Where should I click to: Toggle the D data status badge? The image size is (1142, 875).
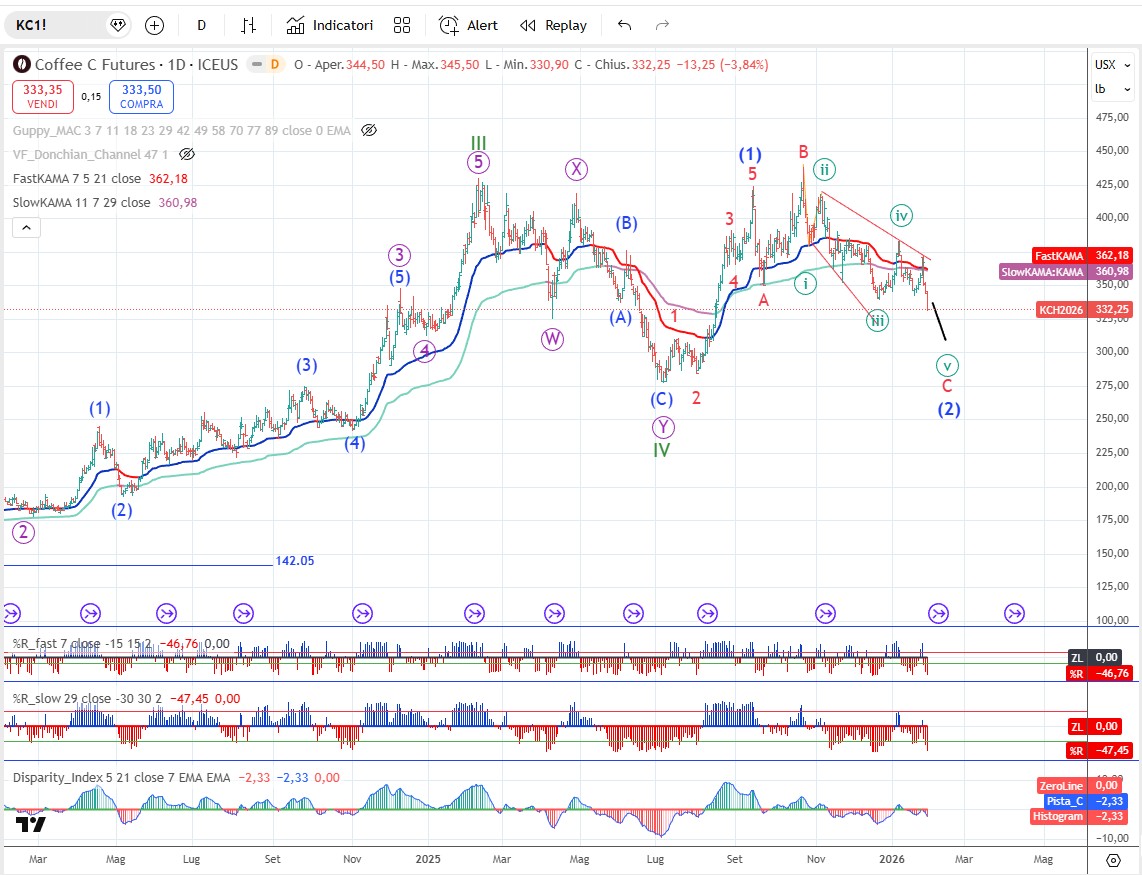[x=273, y=64]
